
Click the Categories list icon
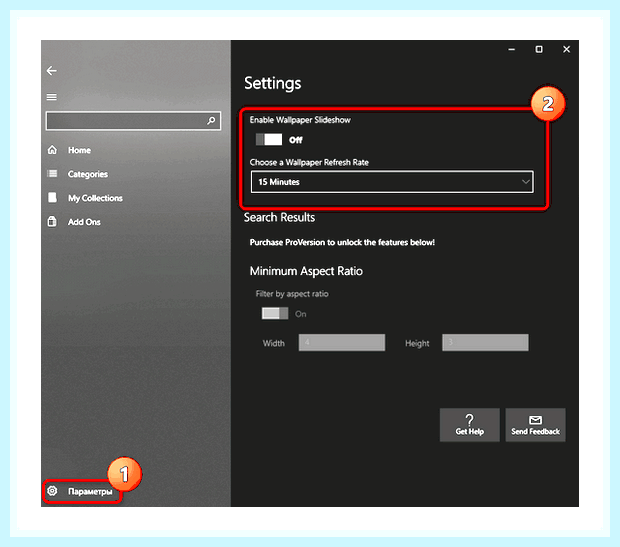pos(52,174)
